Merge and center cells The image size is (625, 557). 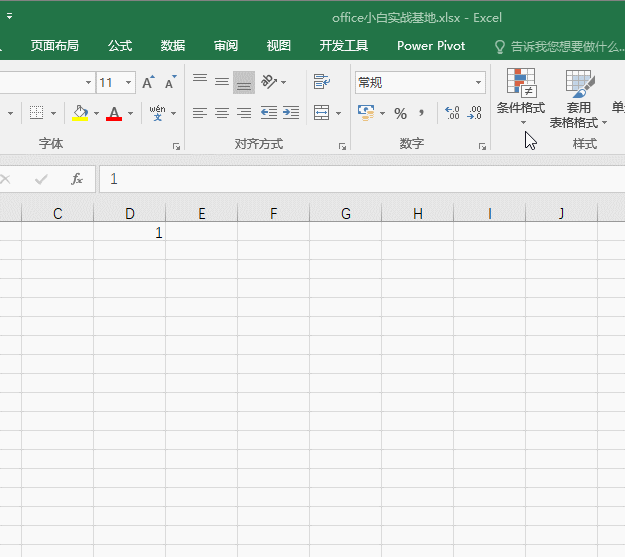[321, 113]
